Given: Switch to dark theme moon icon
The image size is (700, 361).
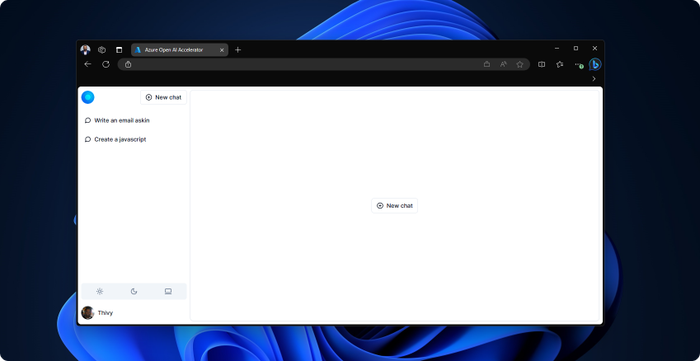Looking at the screenshot, I should 134,291.
